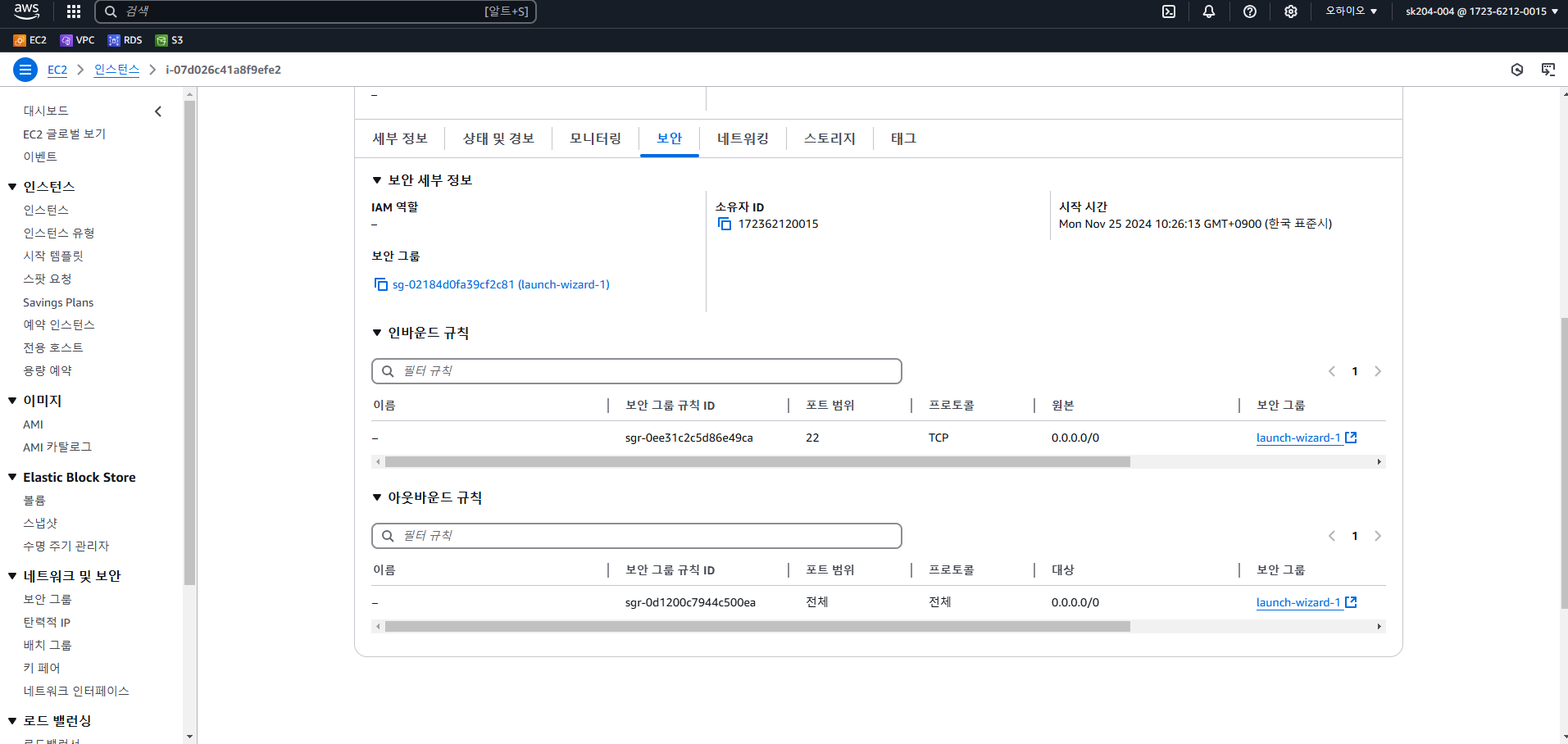This screenshot has width=1568, height=744.
Task: Click the EC2 breadcrumb link
Action: click(57, 70)
